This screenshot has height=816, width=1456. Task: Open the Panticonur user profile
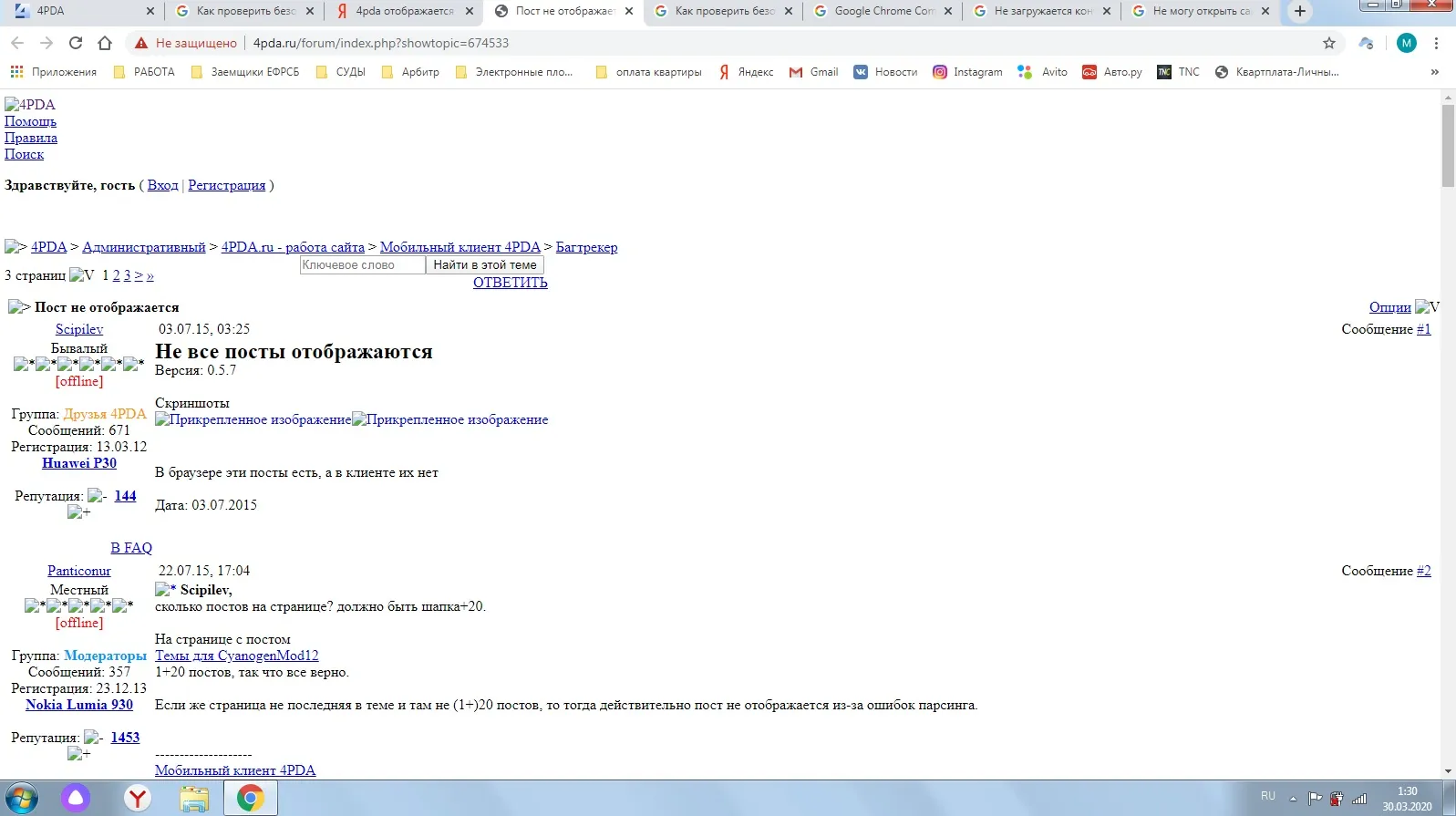pos(79,571)
